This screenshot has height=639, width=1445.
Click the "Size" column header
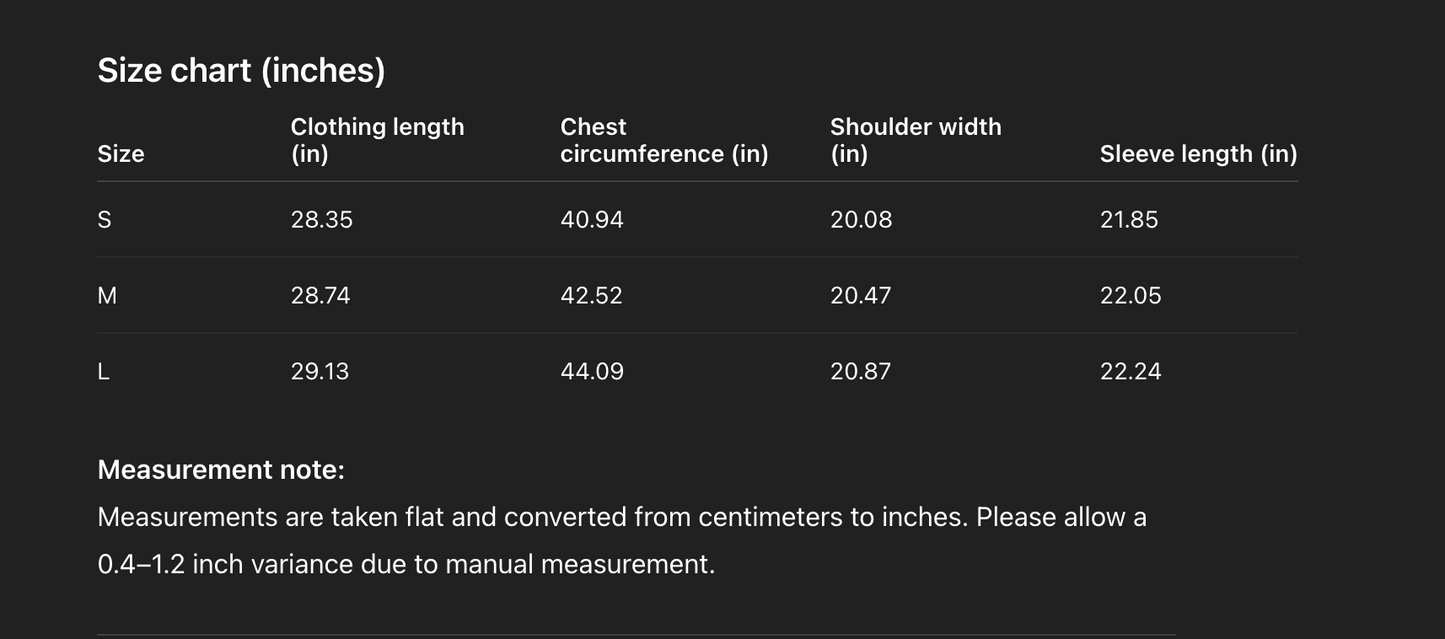click(x=121, y=154)
